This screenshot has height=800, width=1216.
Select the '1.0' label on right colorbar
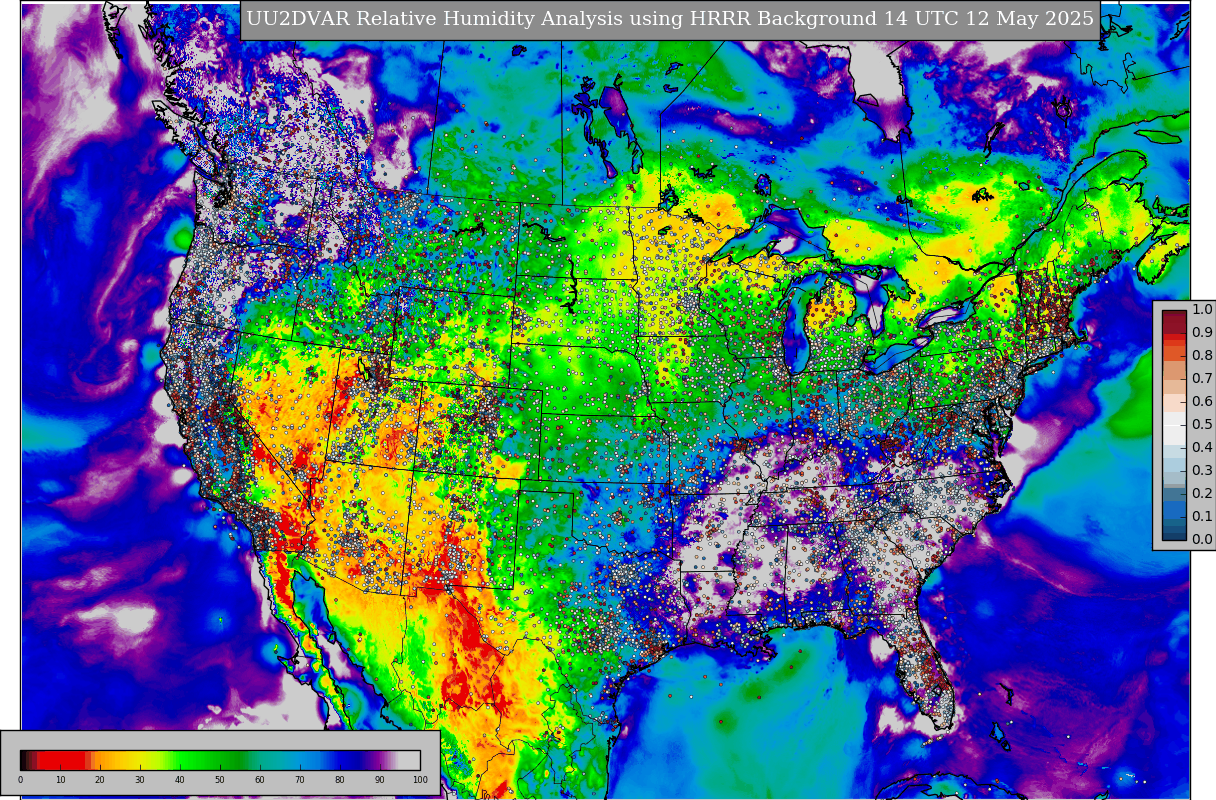point(1202,309)
